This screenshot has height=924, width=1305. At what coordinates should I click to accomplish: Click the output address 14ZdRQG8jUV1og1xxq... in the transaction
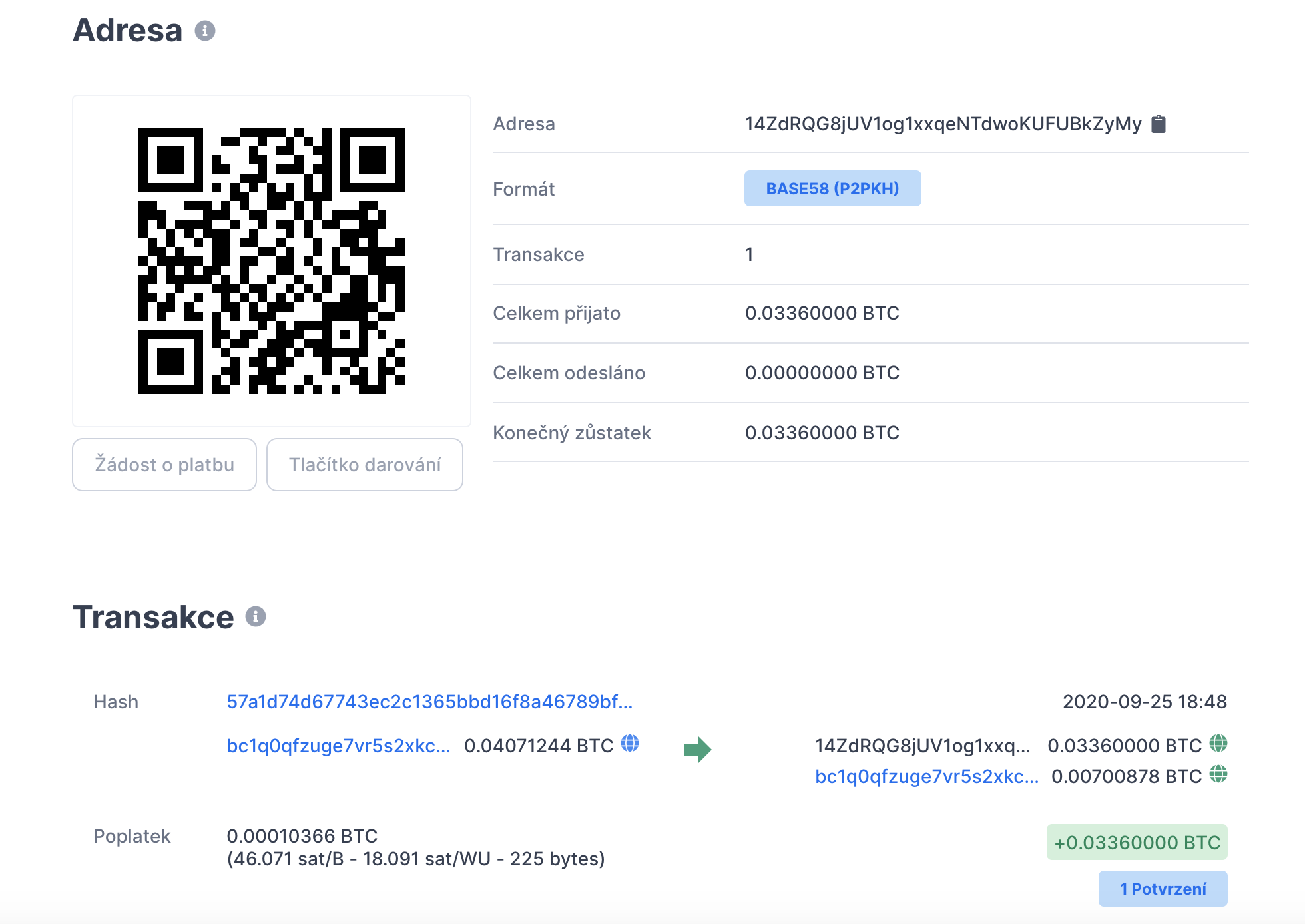922,746
